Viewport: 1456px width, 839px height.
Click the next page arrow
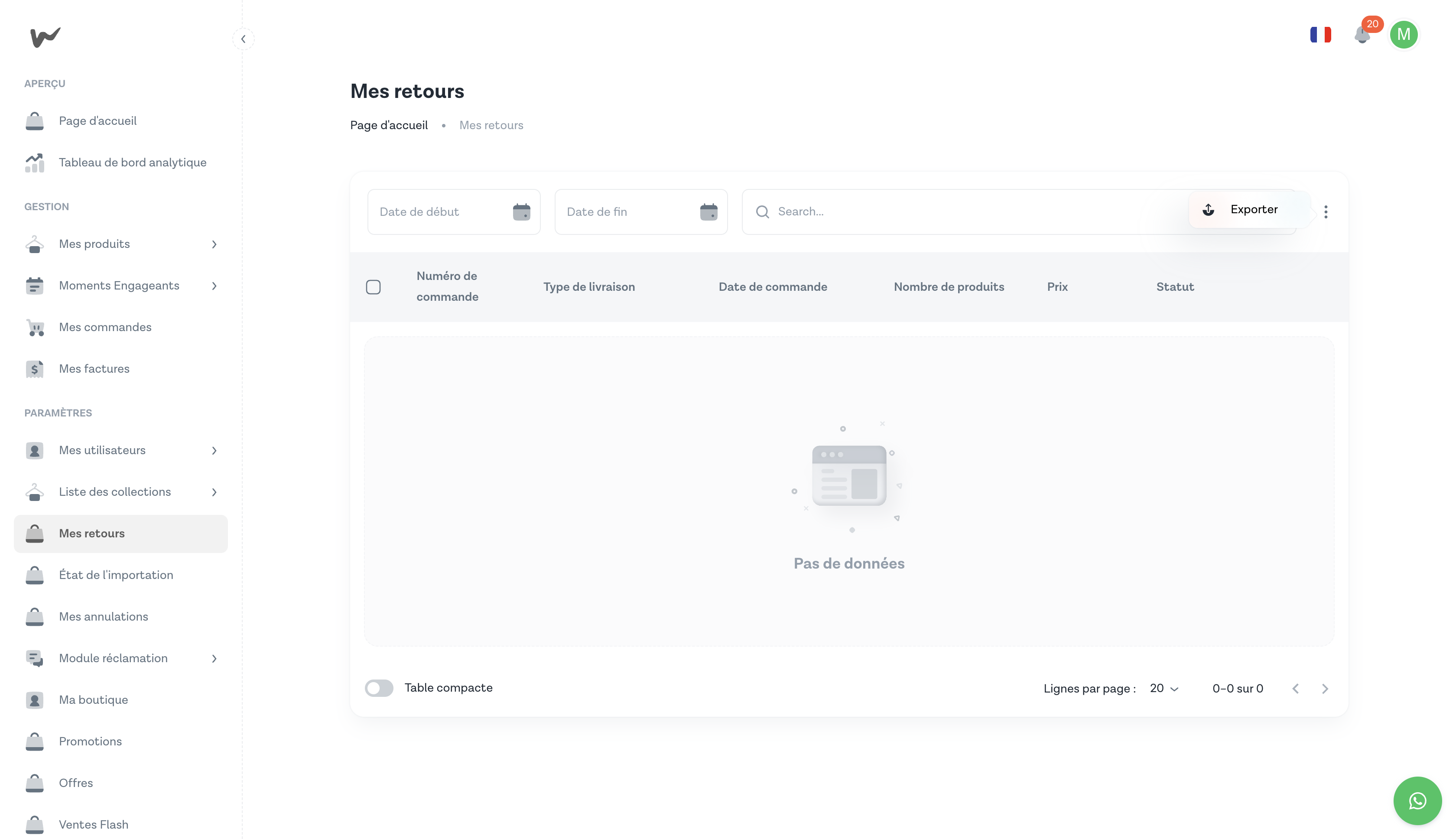(x=1325, y=689)
